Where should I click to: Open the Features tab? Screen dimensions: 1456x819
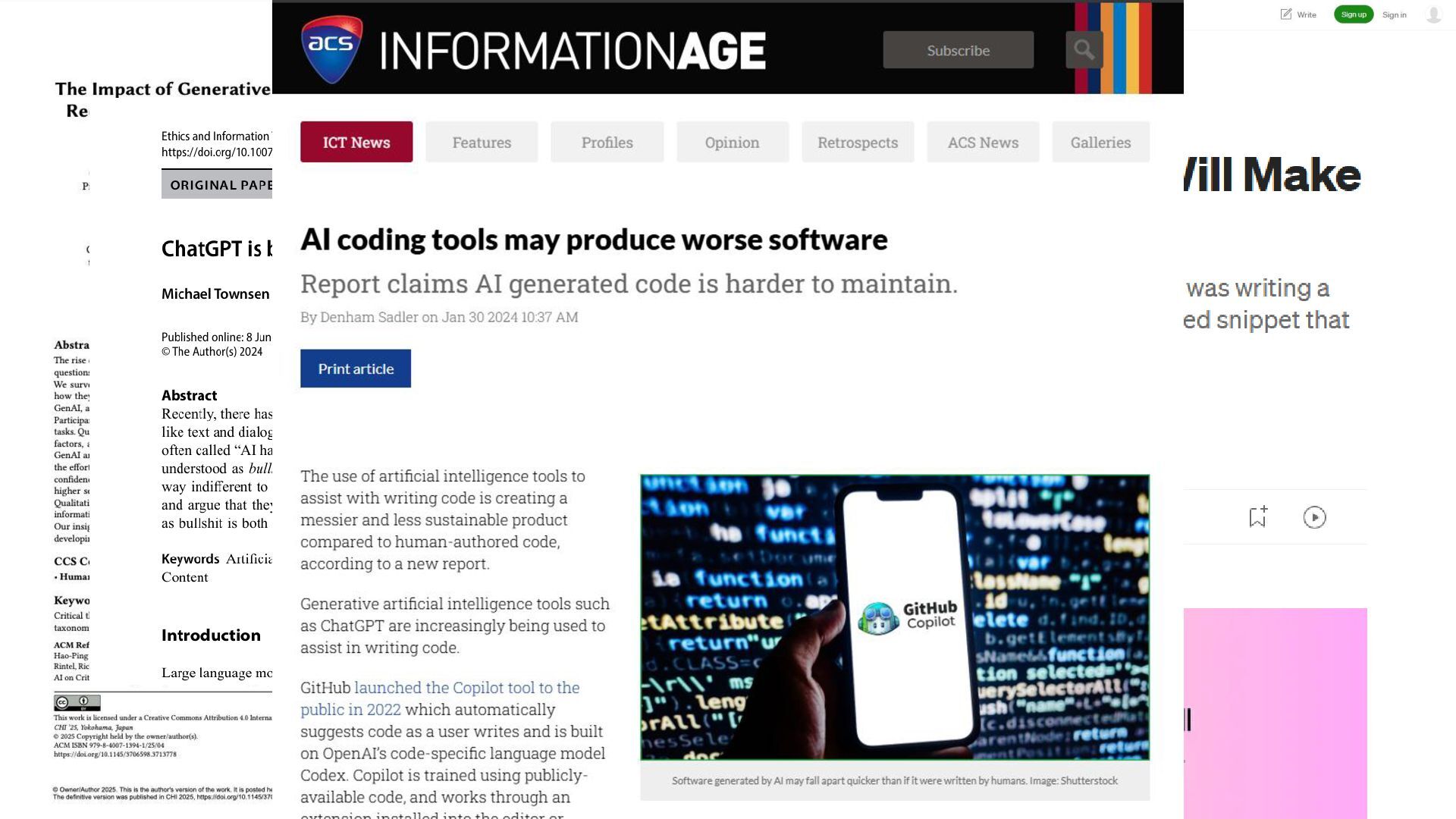pos(482,142)
